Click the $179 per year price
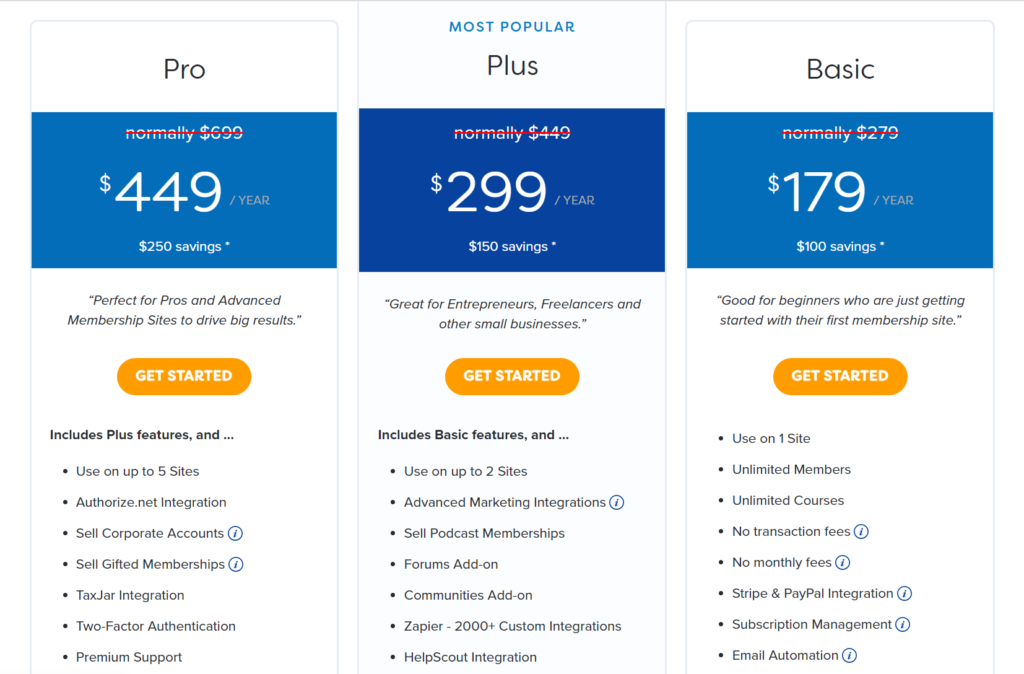 (x=840, y=191)
